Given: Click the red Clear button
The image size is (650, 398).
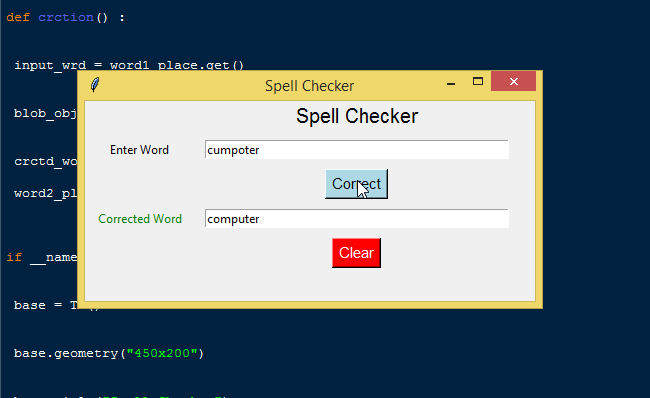Looking at the screenshot, I should pos(357,252).
